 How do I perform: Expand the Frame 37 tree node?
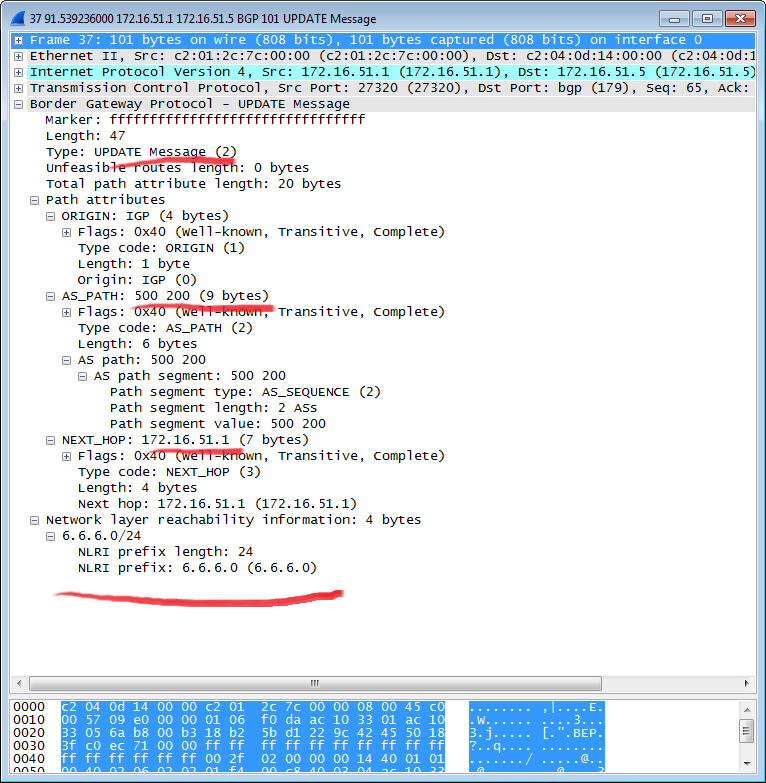[19, 40]
